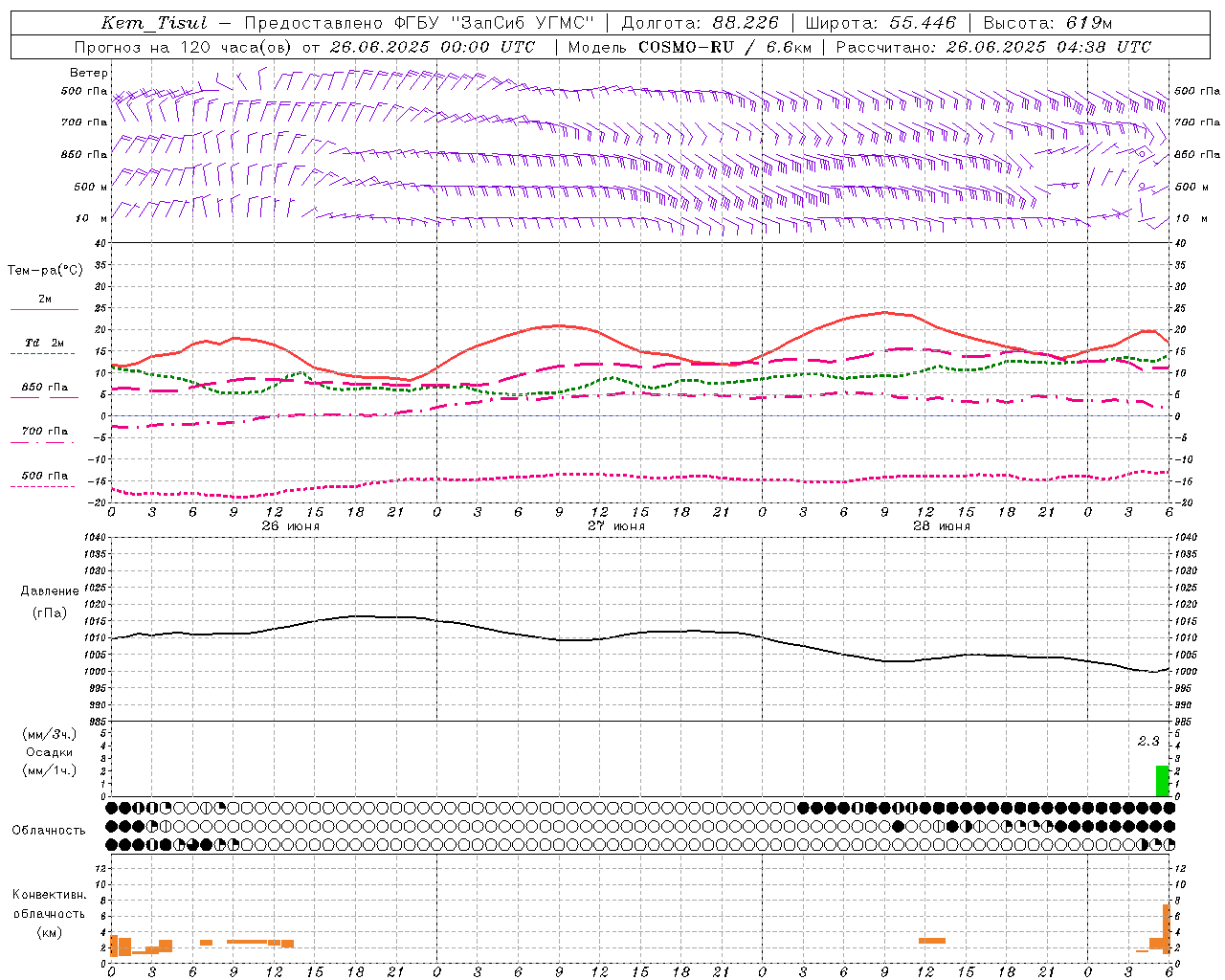Click the 700 гПа temperature legend entry
This screenshot has height=980, width=1225.
click(44, 432)
